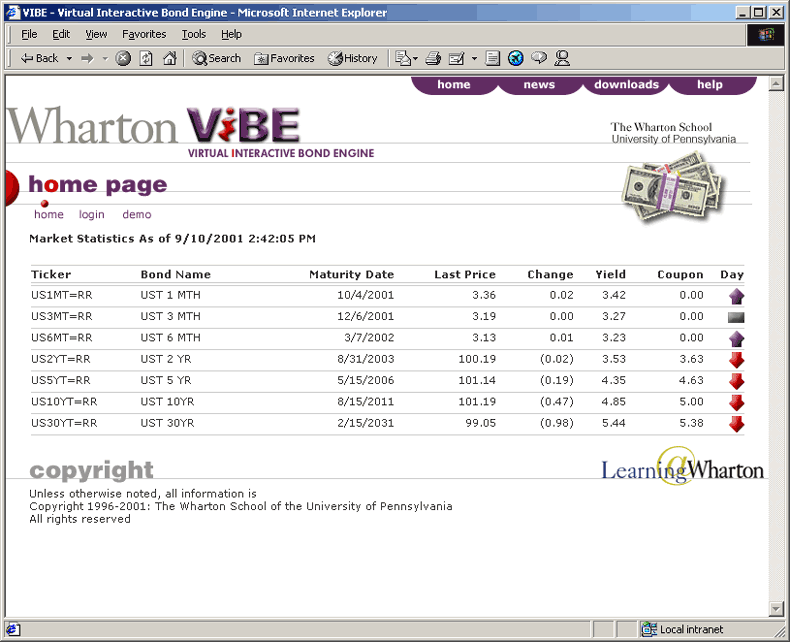Open the Favorites menu
Screen dimensions: 790x642
144,34
